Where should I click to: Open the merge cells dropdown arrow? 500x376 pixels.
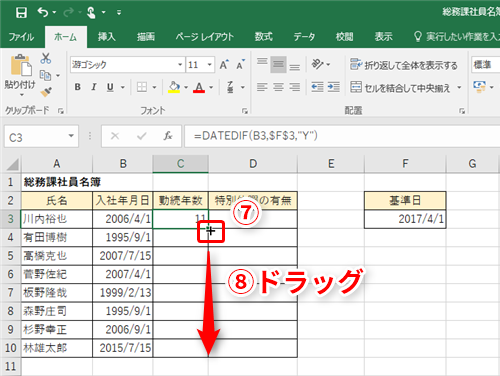click(459, 88)
